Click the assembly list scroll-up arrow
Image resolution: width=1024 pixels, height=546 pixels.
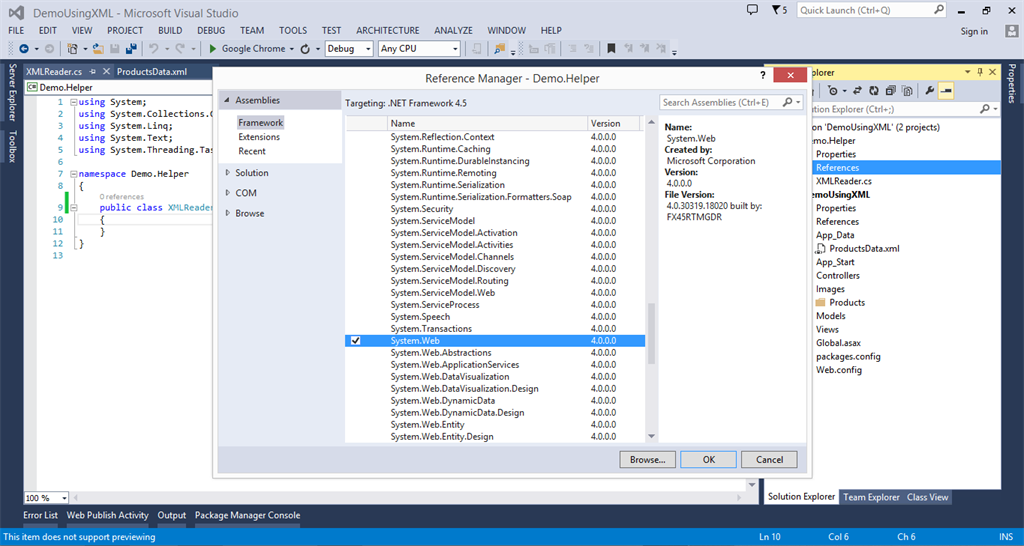(x=651, y=123)
